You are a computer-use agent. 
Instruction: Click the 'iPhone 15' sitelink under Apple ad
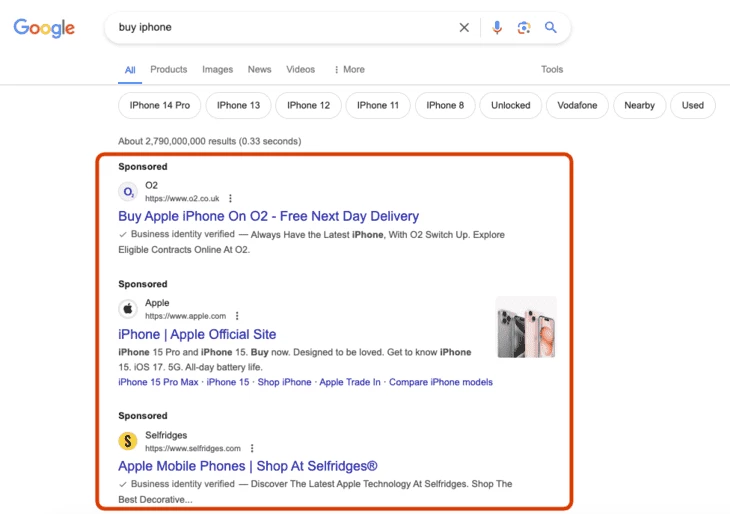click(228, 382)
